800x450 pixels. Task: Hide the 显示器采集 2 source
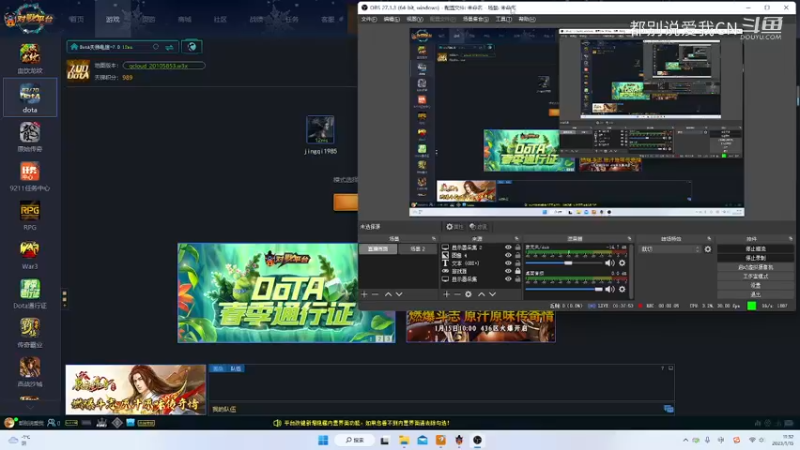pyautogui.click(x=508, y=247)
